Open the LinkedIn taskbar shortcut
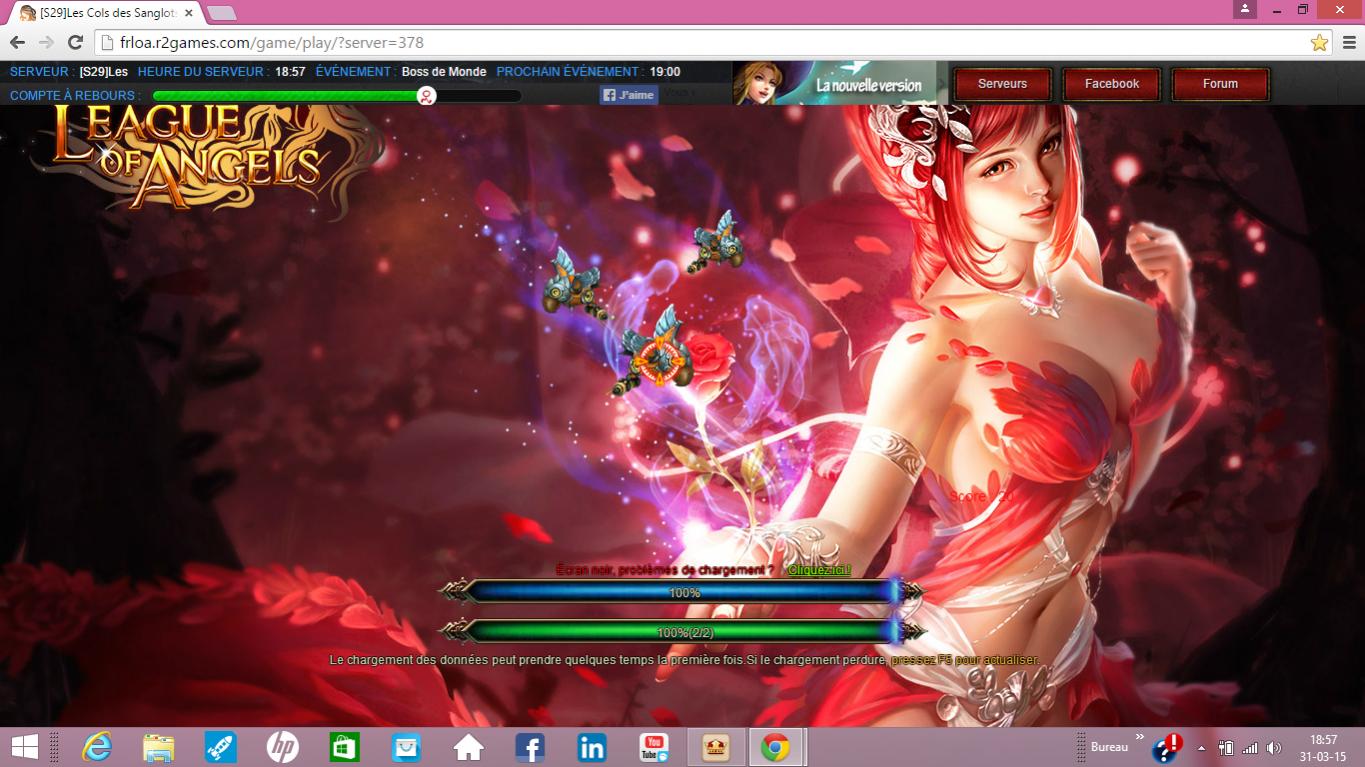 (x=592, y=747)
